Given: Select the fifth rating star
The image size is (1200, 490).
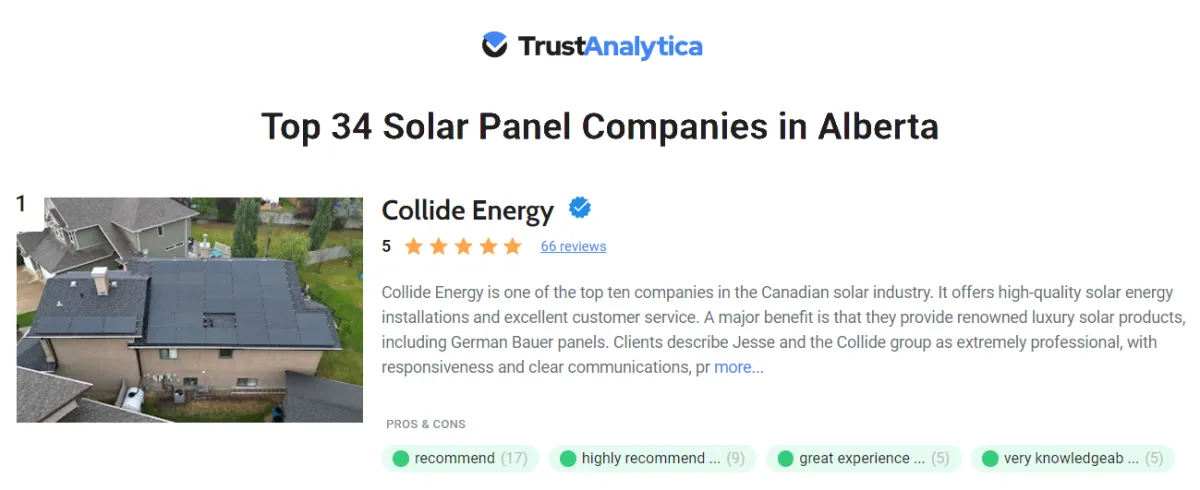Looking at the screenshot, I should pyautogui.click(x=512, y=246).
